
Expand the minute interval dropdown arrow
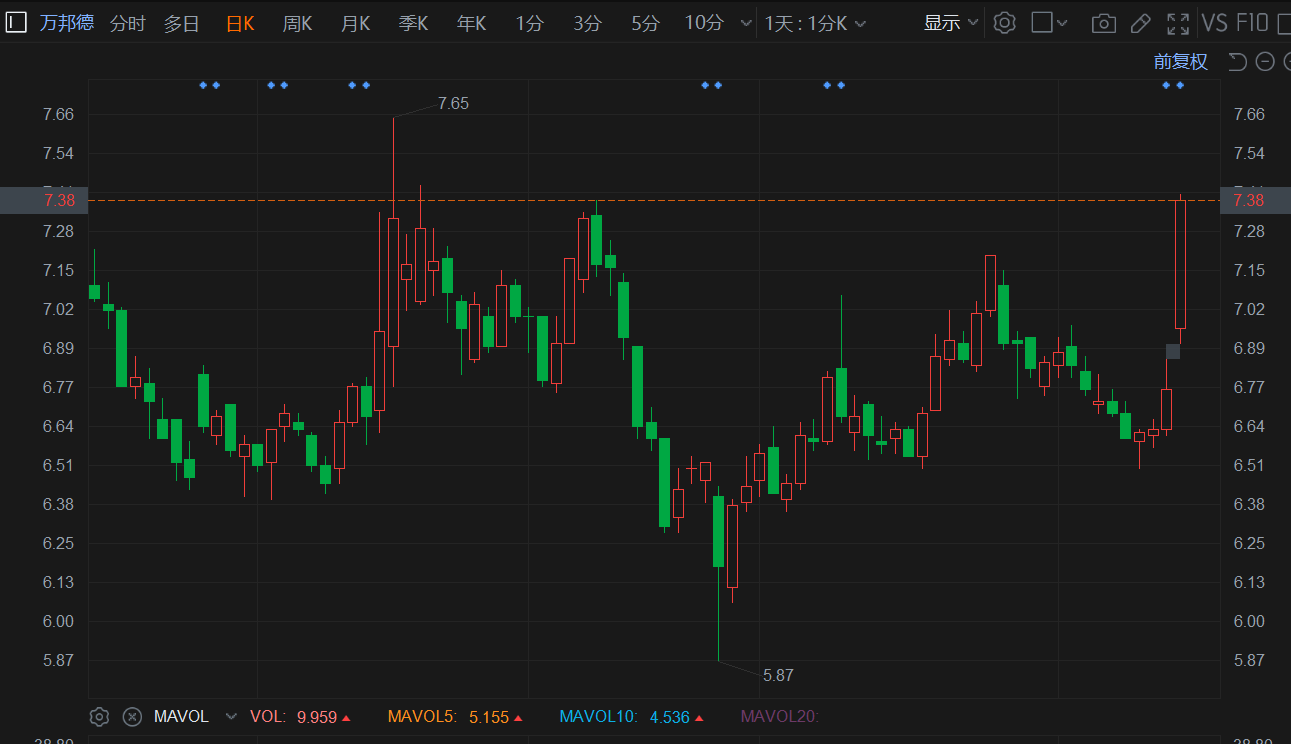click(745, 24)
